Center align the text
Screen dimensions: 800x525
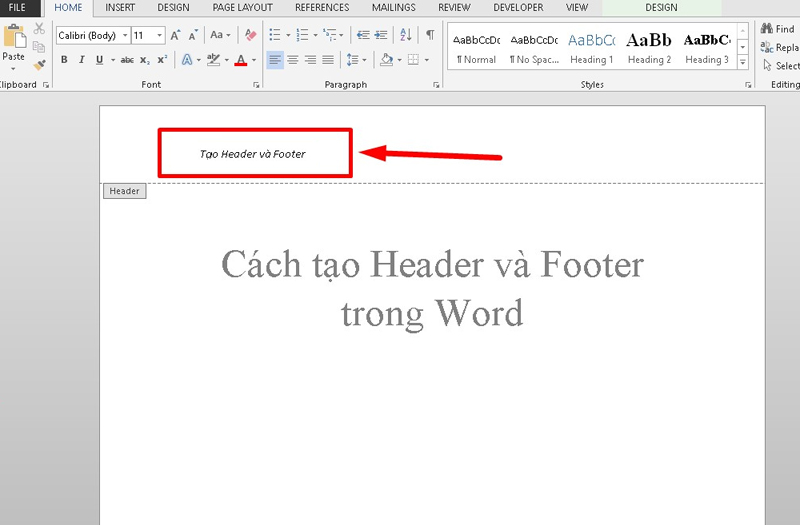293,60
